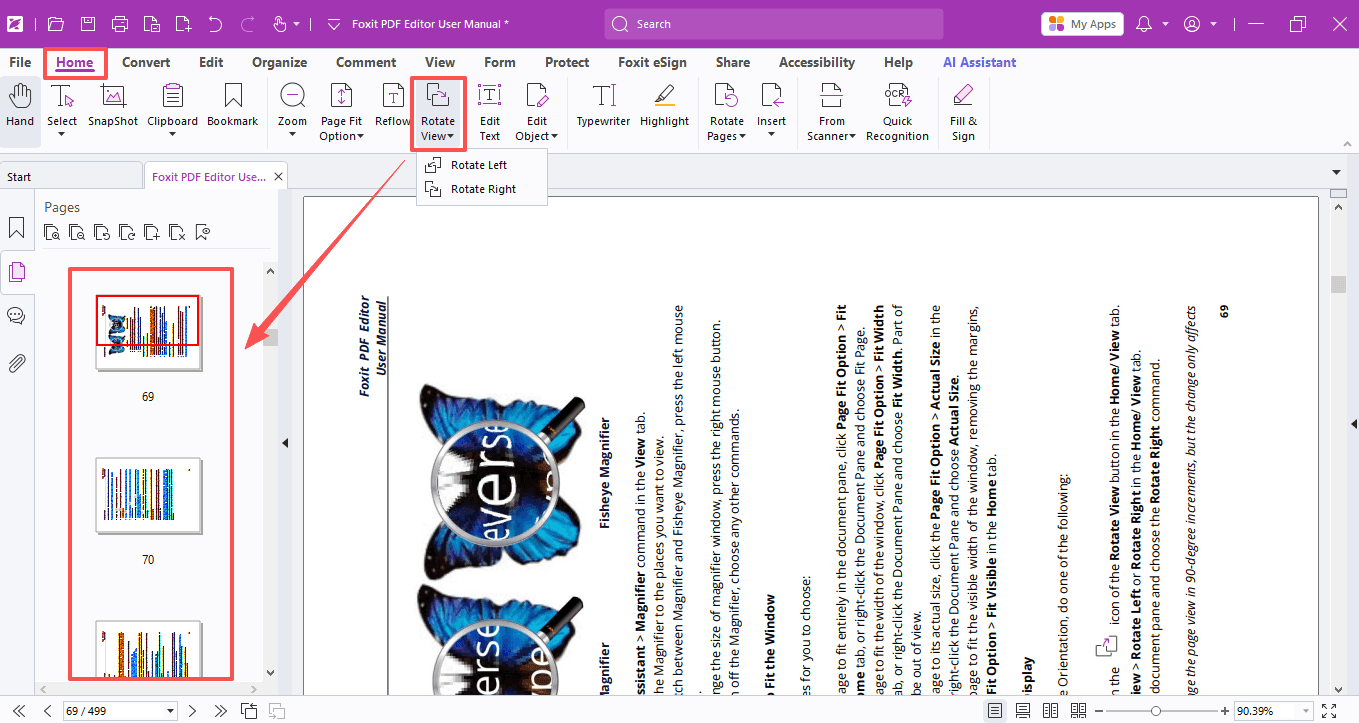The image size is (1359, 723).
Task: Click the Save icon in title bar
Action: (88, 23)
